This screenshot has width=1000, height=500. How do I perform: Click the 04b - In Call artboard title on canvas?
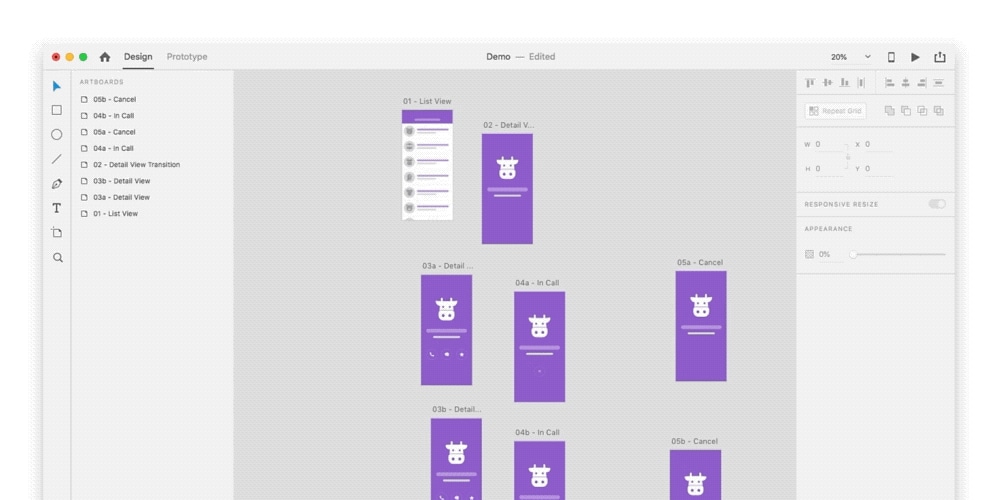point(537,432)
